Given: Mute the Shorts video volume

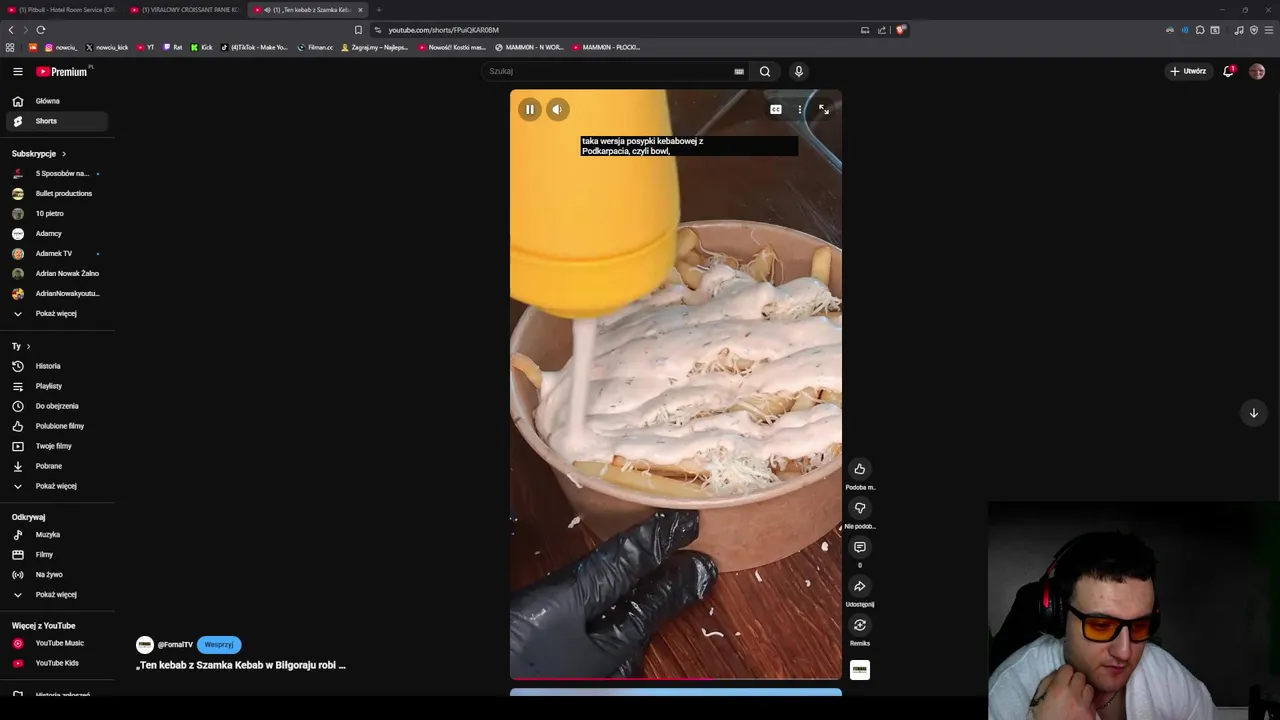Looking at the screenshot, I should (558, 110).
